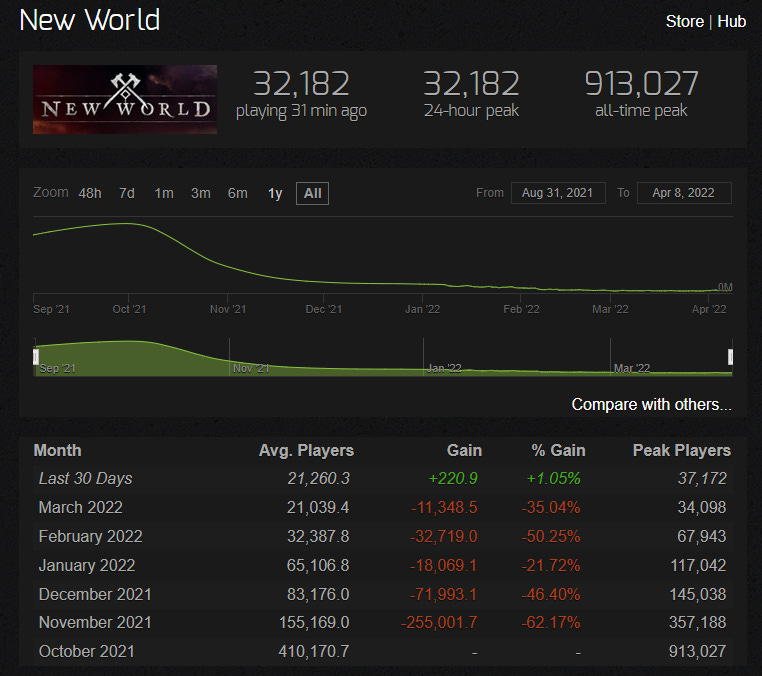762x676 pixels.
Task: Click the 357,188 peak players value
Action: 697,622
